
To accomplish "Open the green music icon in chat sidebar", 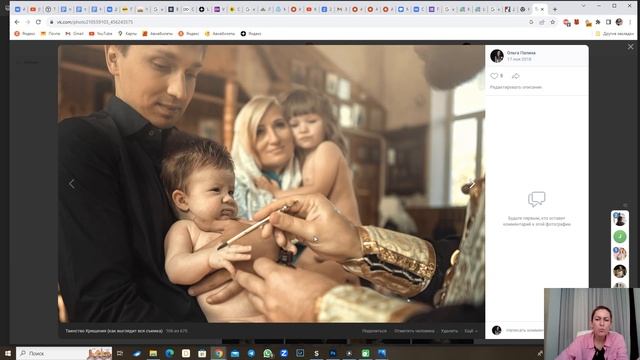I will pos(620,236).
